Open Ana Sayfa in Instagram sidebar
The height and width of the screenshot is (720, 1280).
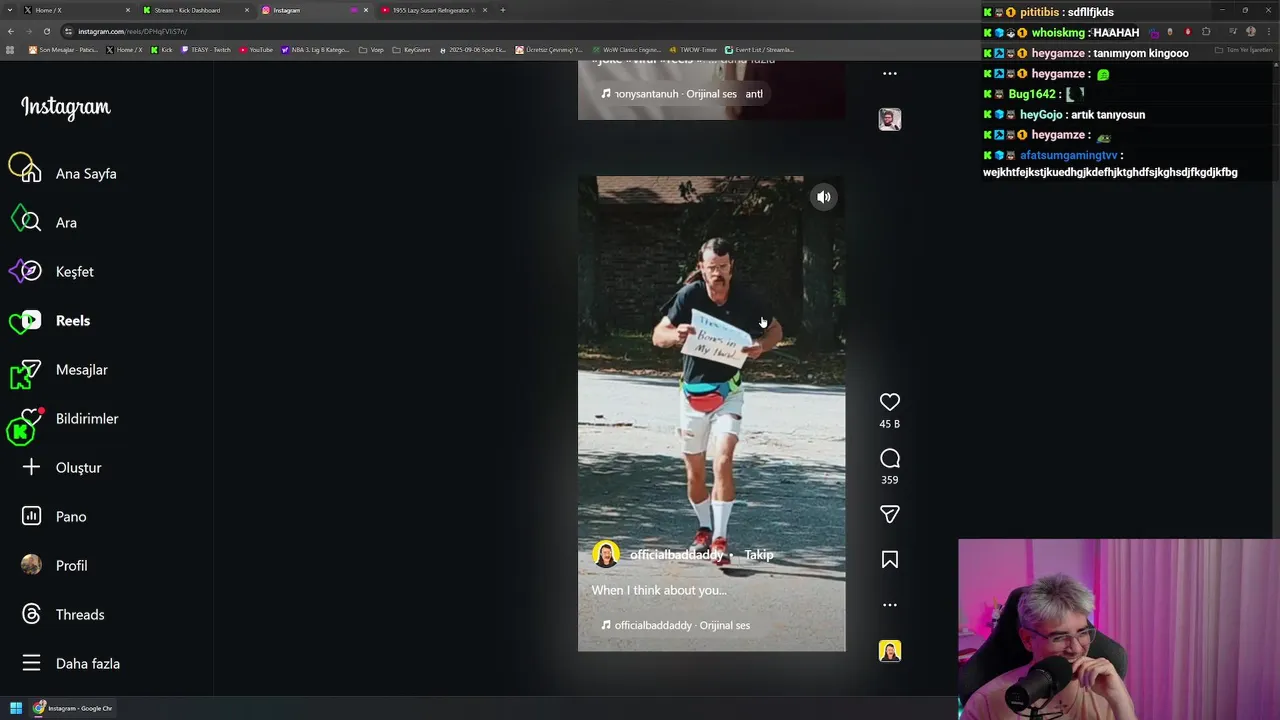[68, 173]
